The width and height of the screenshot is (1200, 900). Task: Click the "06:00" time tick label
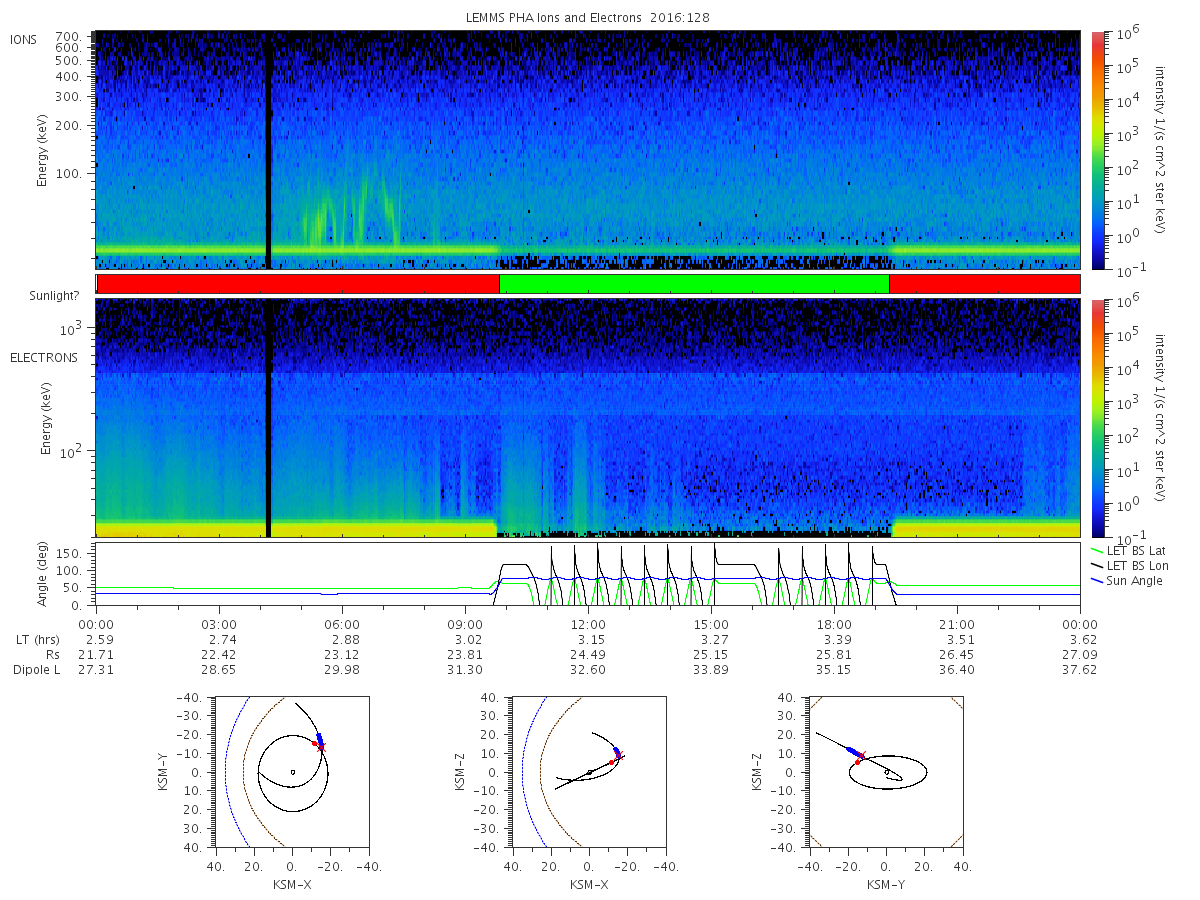coord(342,624)
